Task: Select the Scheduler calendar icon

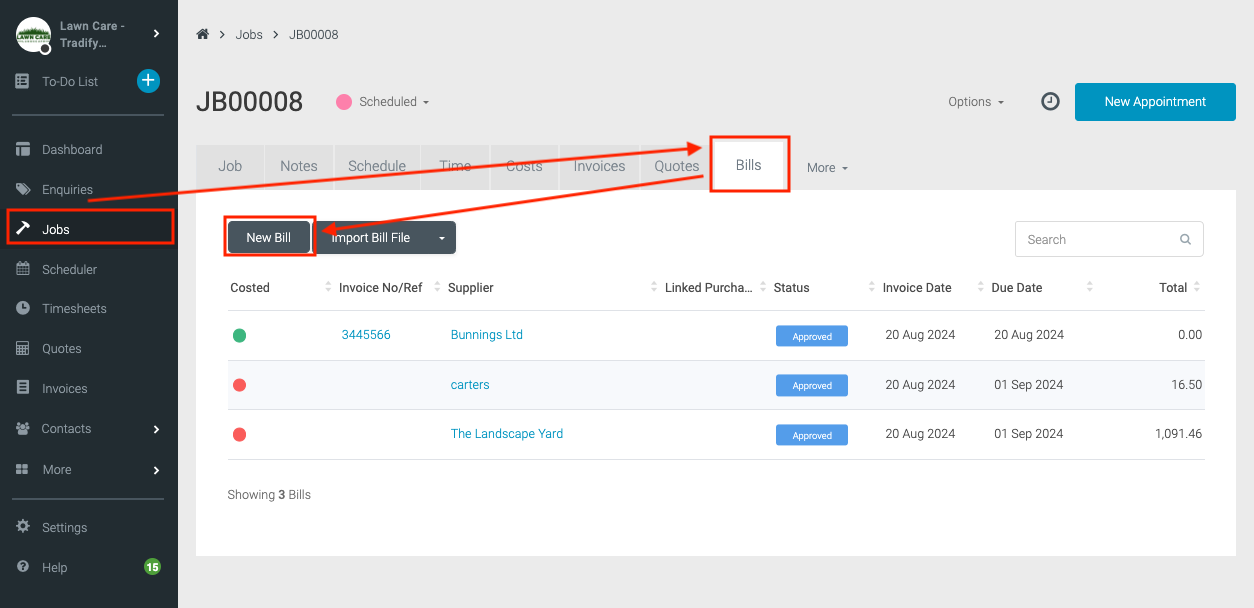Action: click(21, 268)
